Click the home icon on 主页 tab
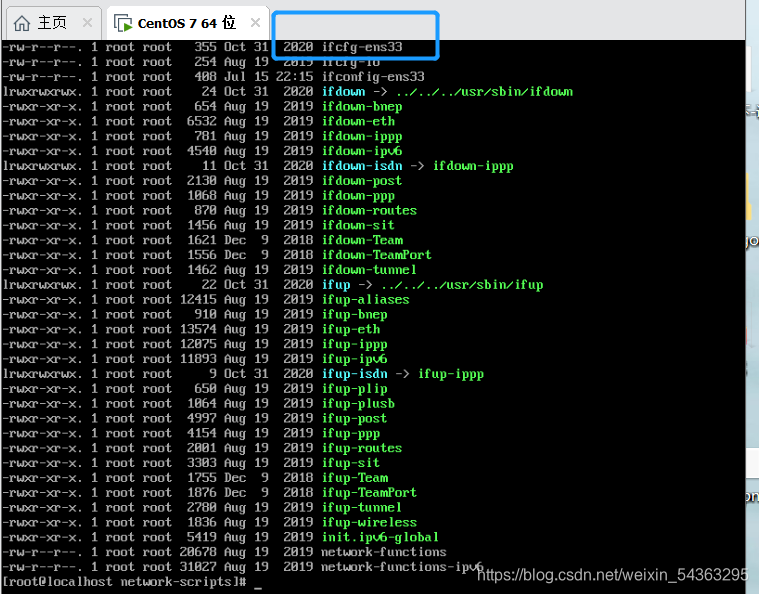Viewport: 759px width, 594px height. 22,23
